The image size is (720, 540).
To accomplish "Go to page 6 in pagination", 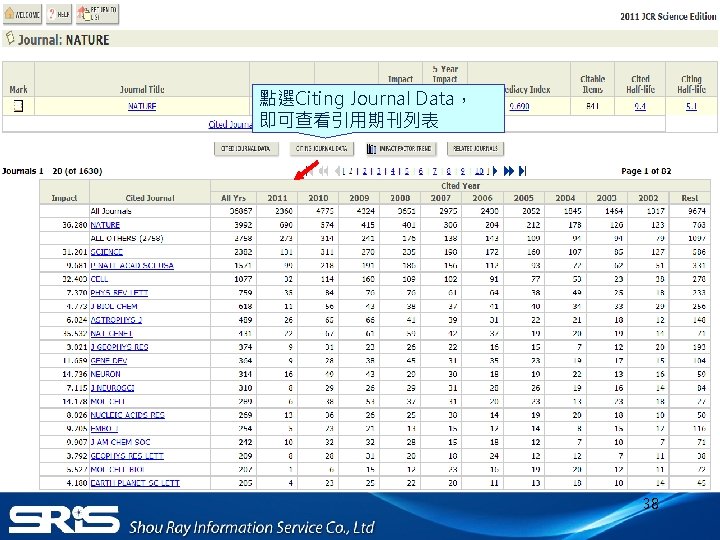I will (421, 171).
